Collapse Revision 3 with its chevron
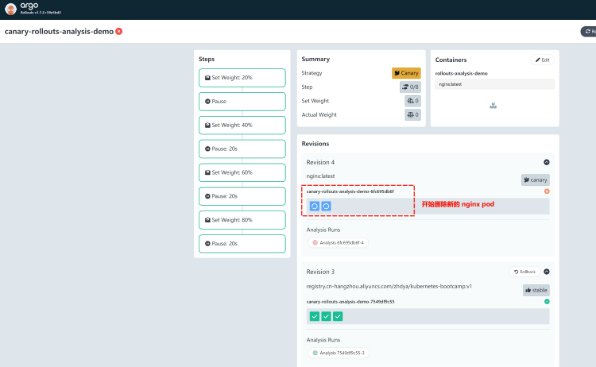This screenshot has height=367, width=596. coord(547,272)
